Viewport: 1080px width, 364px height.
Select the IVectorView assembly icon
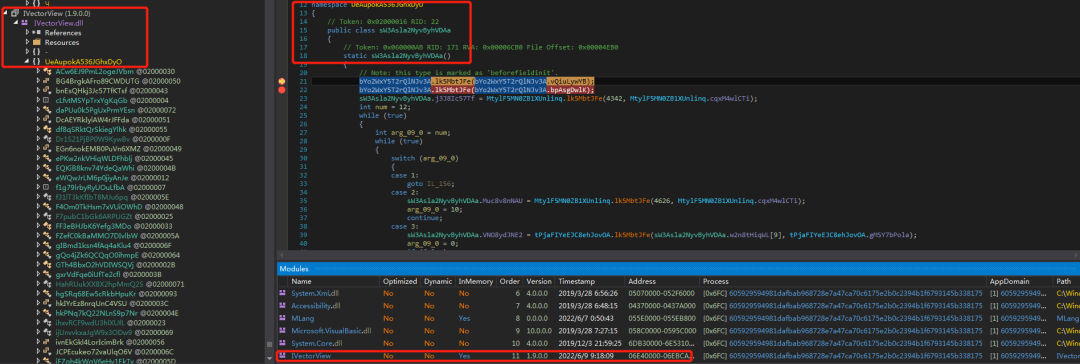point(15,13)
